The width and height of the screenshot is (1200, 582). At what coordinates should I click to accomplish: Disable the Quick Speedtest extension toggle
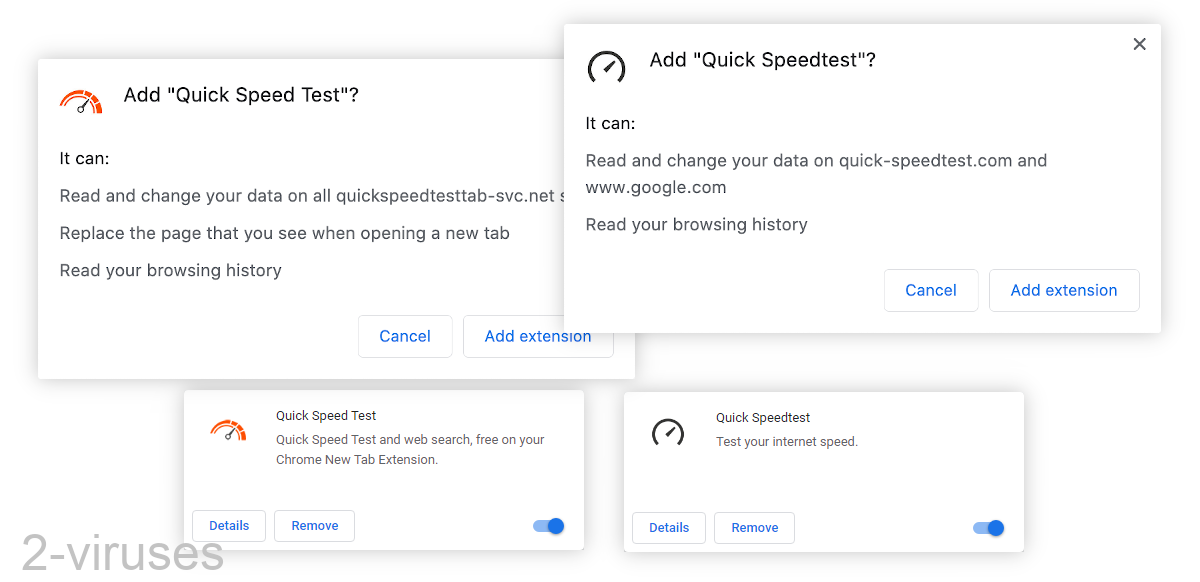(x=988, y=527)
